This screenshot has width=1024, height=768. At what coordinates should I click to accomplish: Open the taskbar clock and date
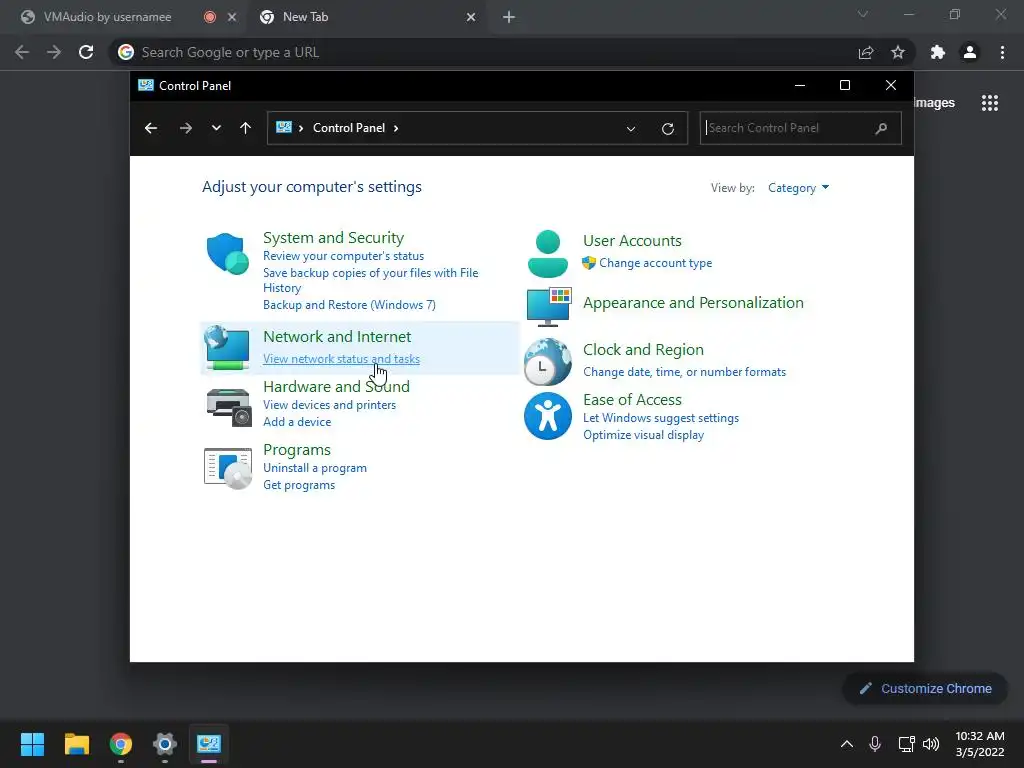coord(980,744)
